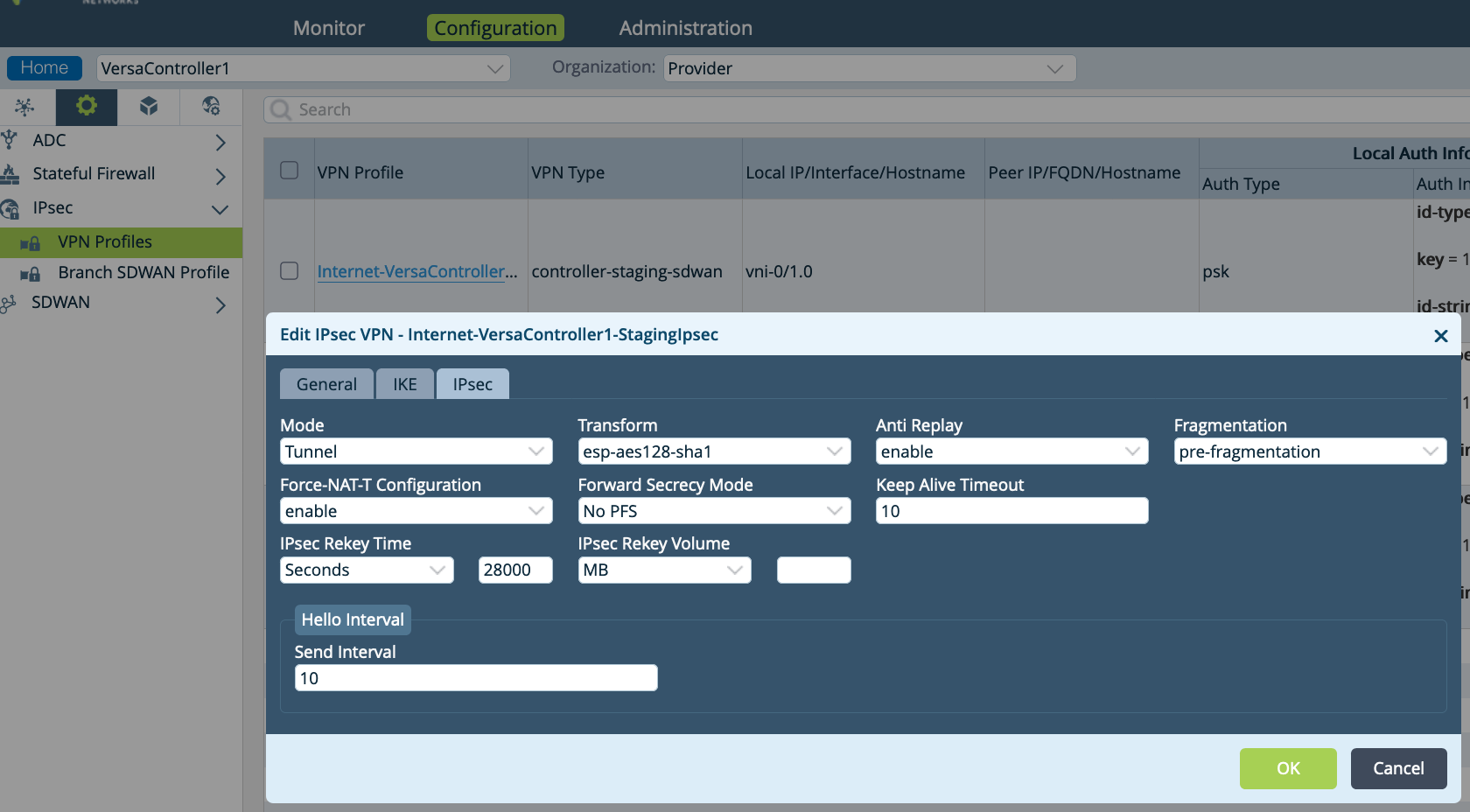Click the search magnifier icon
Screen dimensions: 1470x812
pos(281,109)
